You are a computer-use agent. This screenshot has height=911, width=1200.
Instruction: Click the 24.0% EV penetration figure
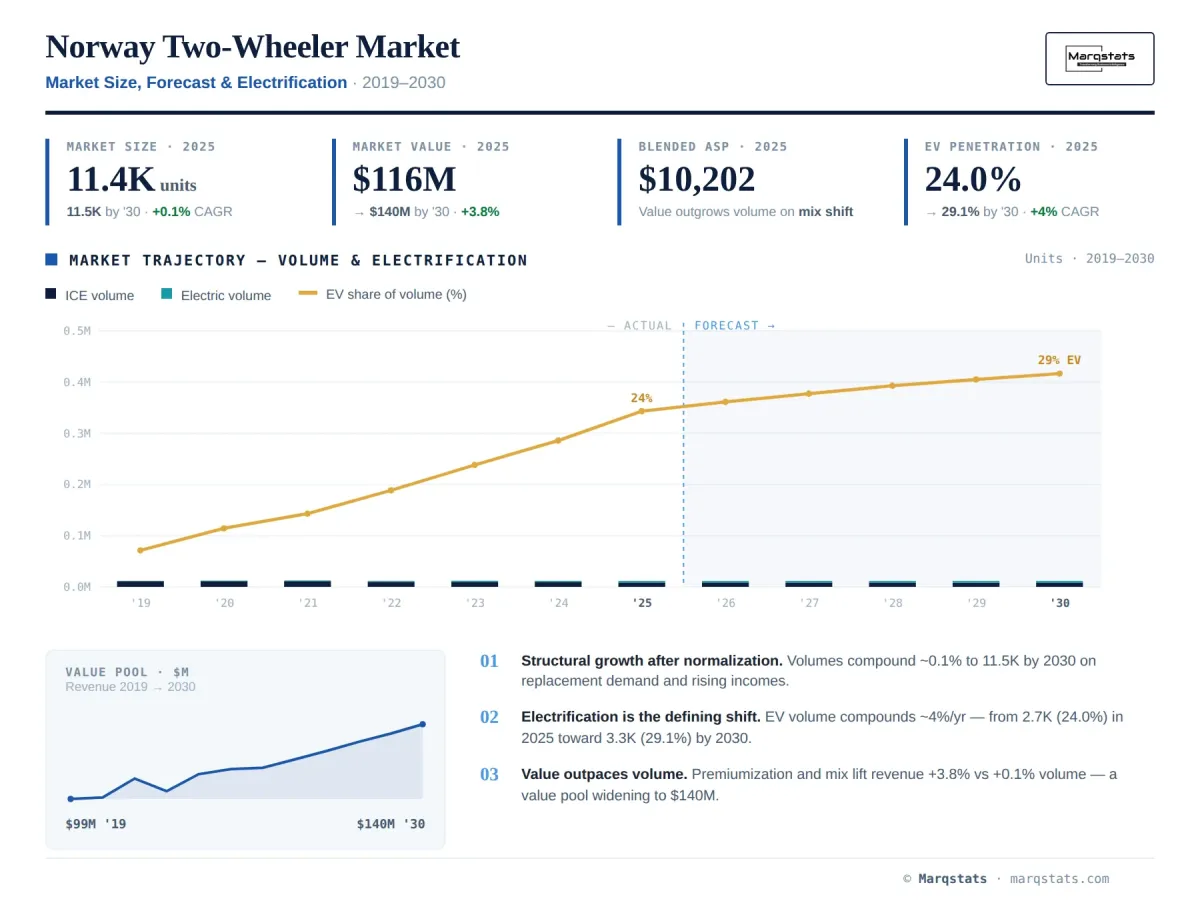[973, 179]
